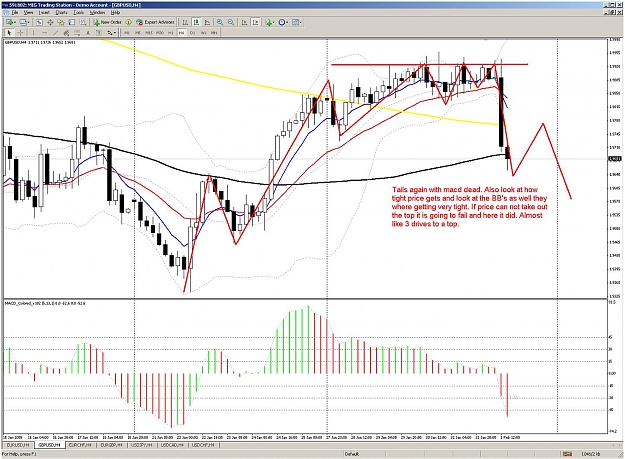Switch to the EURCHF,H4 chart tab

click(80, 445)
